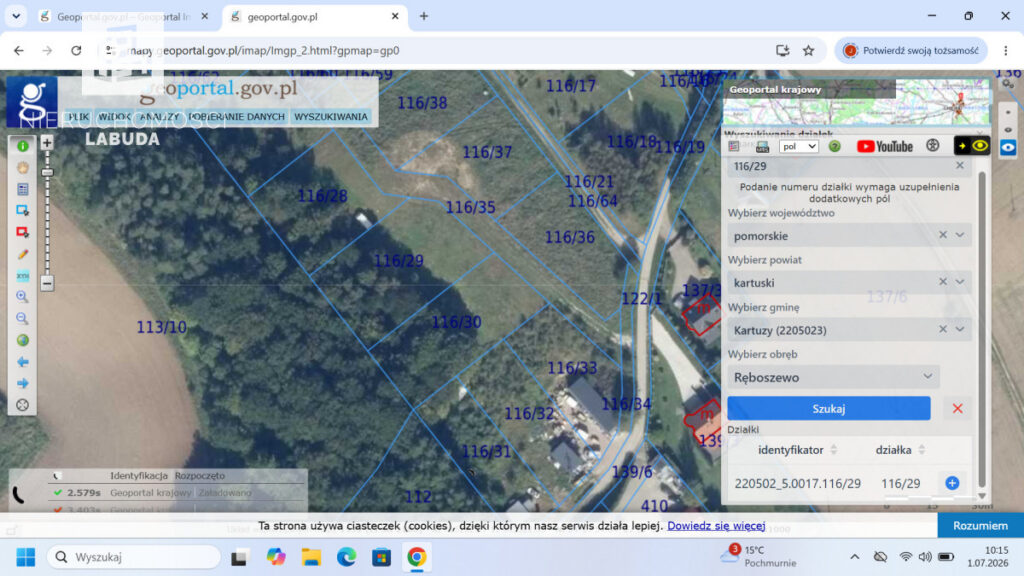Viewport: 1024px width, 576px height.
Task: Adjust the map zoom slider handle
Action: point(47,172)
